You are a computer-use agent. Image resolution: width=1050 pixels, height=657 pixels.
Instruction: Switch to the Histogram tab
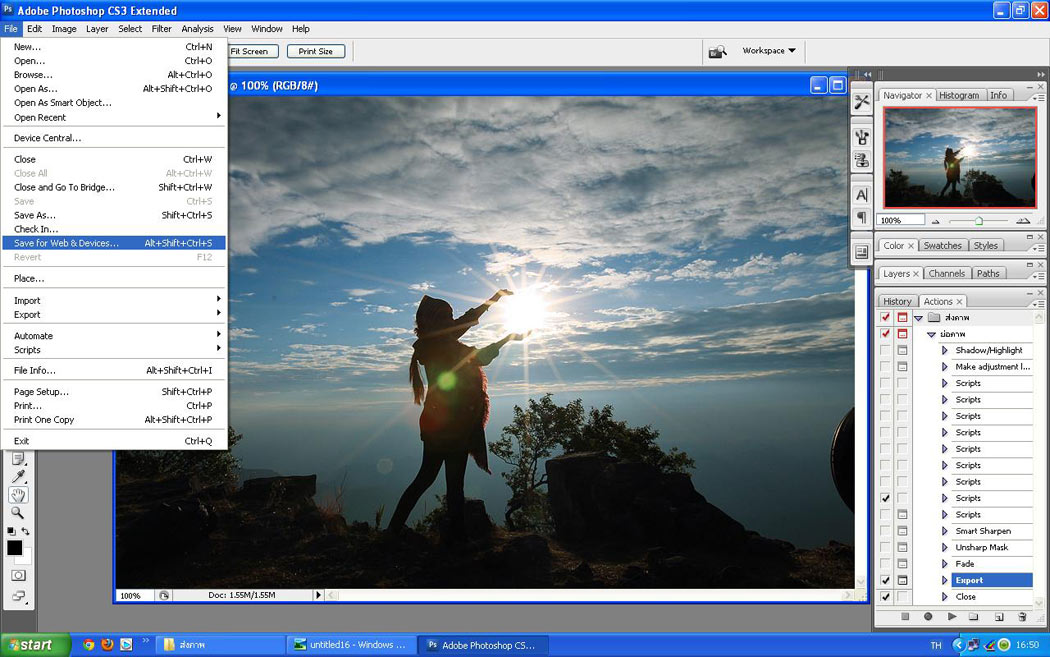(959, 95)
